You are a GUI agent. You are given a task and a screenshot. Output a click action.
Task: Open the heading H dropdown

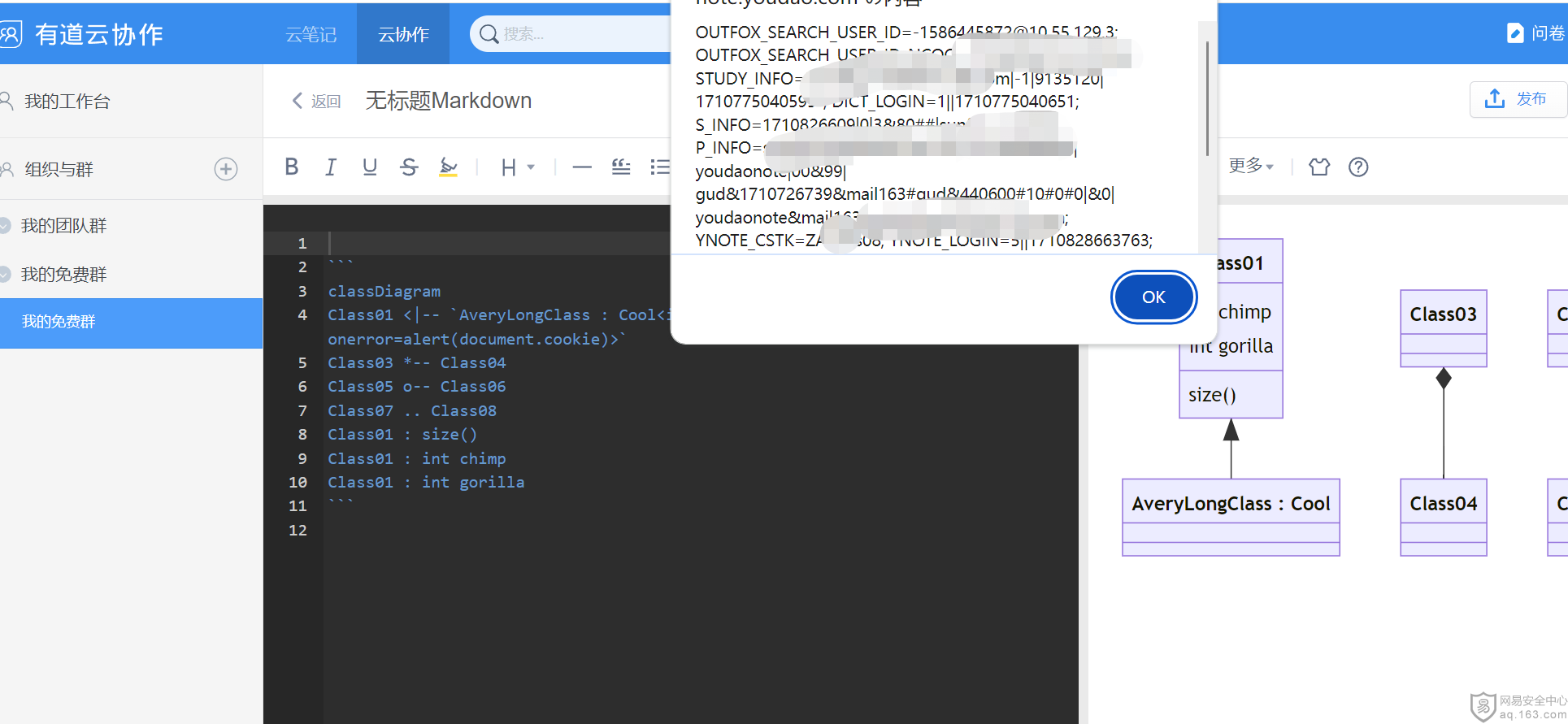coord(517,167)
